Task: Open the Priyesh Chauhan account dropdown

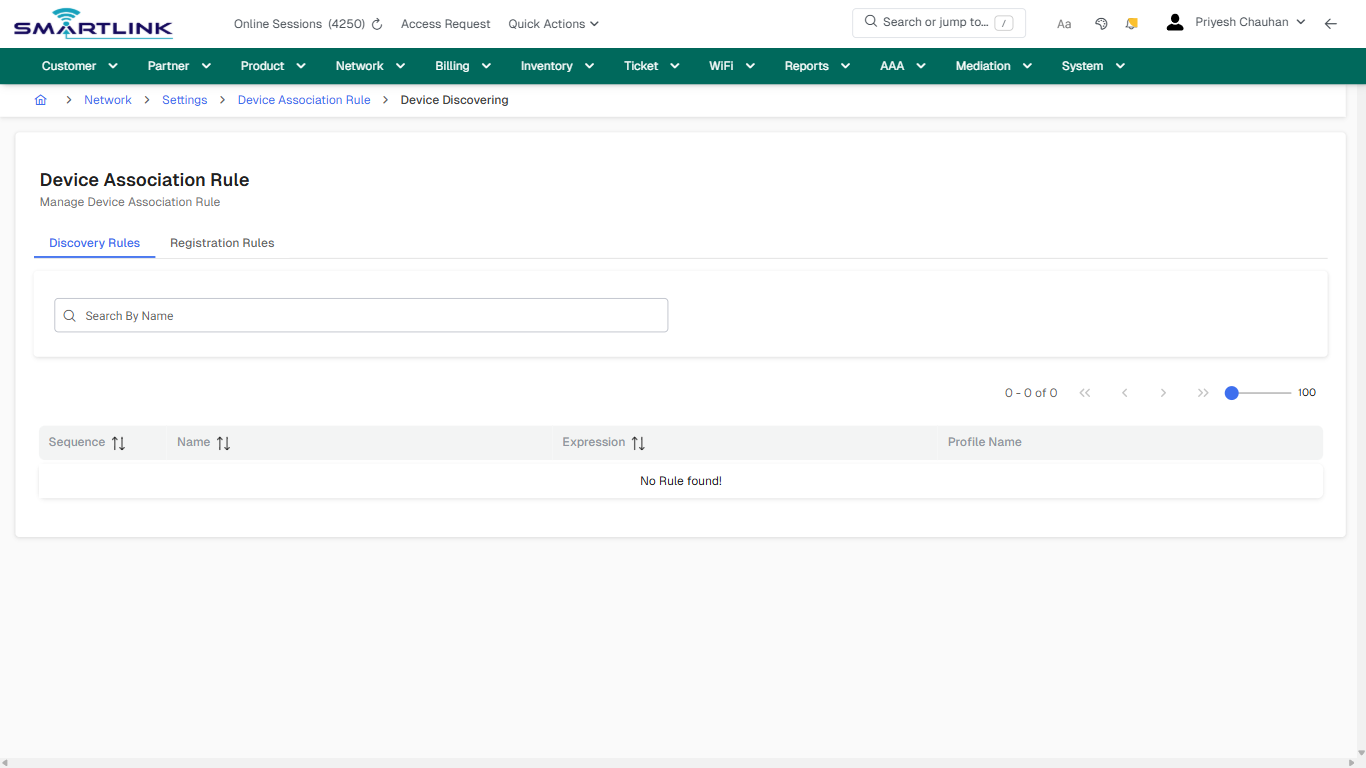Action: [x=1243, y=21]
